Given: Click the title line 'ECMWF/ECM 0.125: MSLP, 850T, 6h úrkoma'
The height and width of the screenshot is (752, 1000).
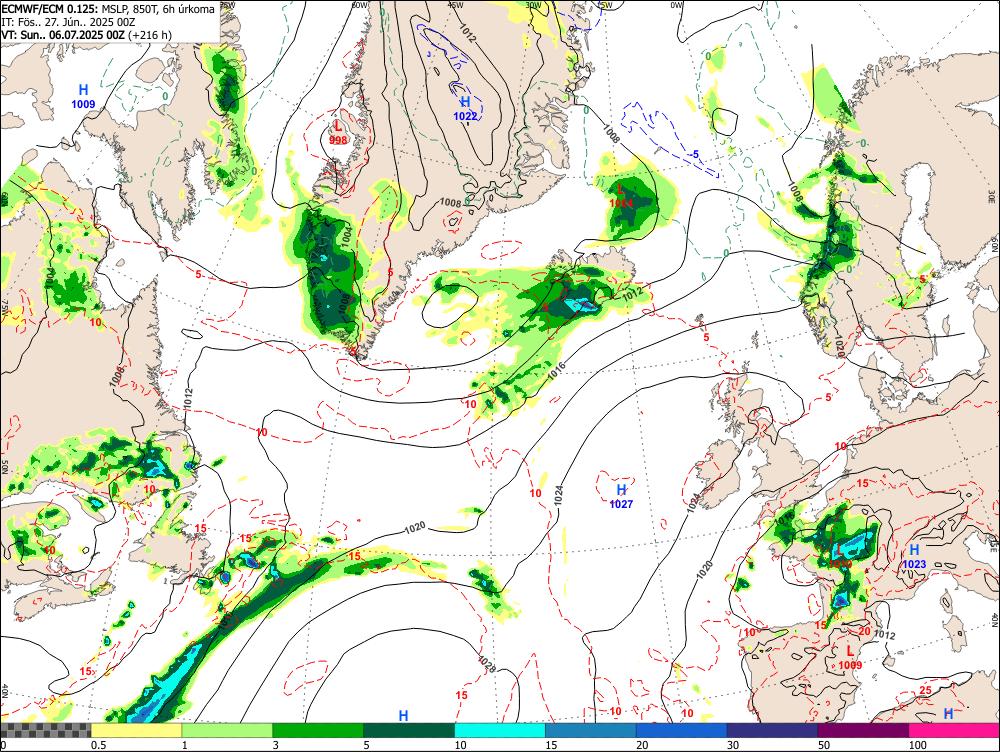Looking at the screenshot, I should pyautogui.click(x=108, y=9).
